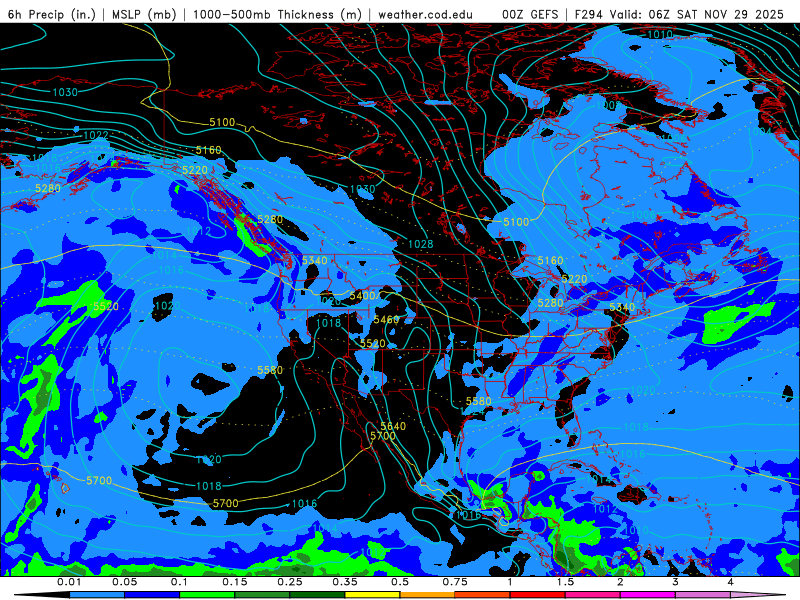Click the '1008' pressure label near Greenland
Image resolution: width=800 pixels, height=600 pixels.
click(608, 105)
